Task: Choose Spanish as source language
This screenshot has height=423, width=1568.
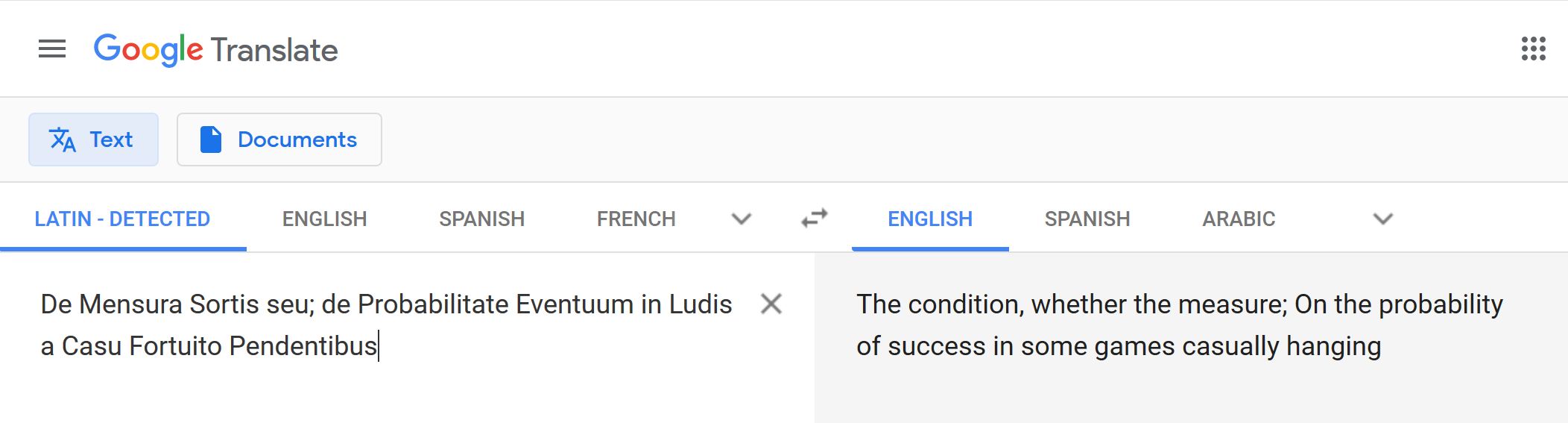Action: point(481,219)
